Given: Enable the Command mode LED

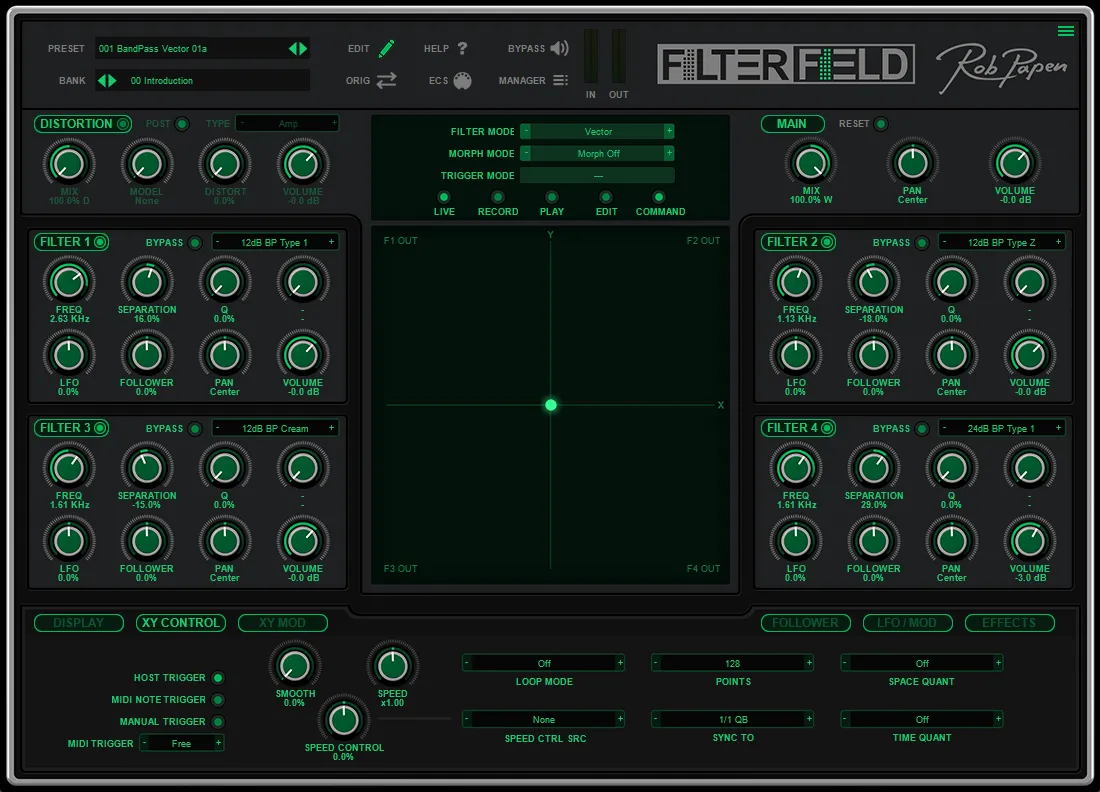Looking at the screenshot, I should coord(659,197).
